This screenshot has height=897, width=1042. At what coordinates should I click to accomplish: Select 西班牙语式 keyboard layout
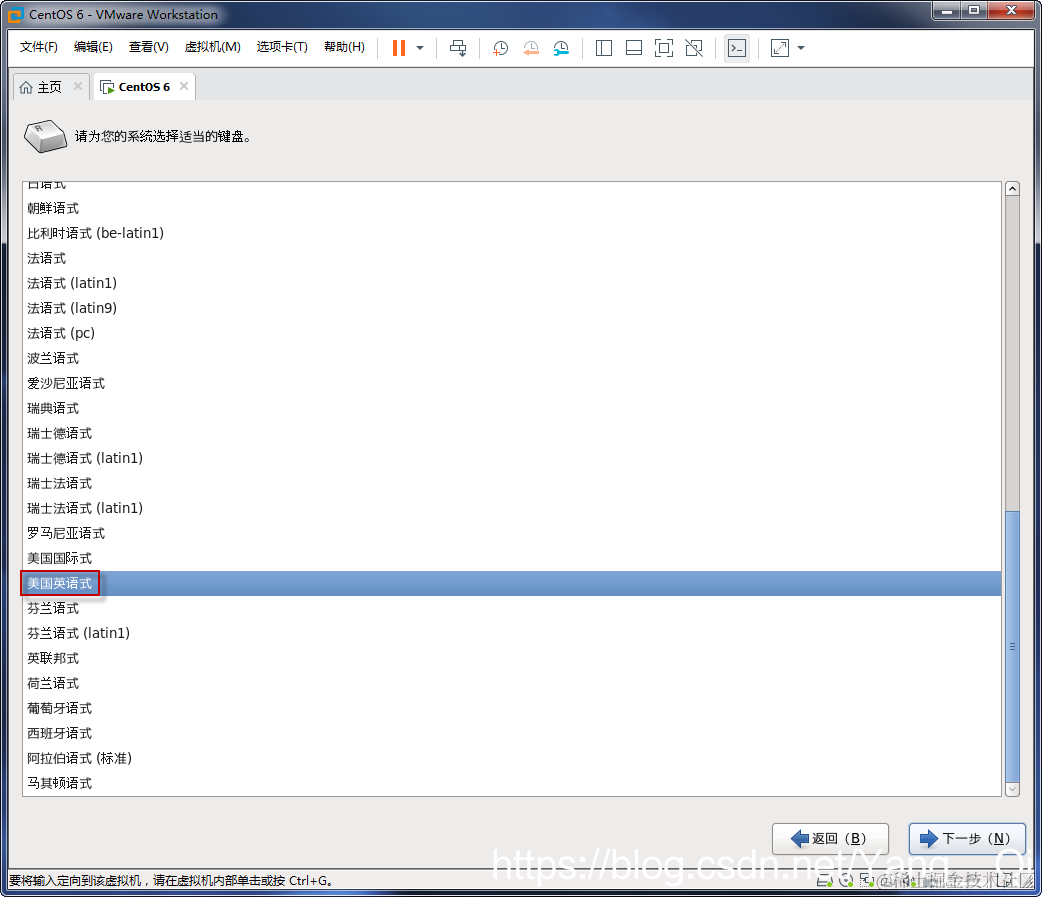(512, 734)
